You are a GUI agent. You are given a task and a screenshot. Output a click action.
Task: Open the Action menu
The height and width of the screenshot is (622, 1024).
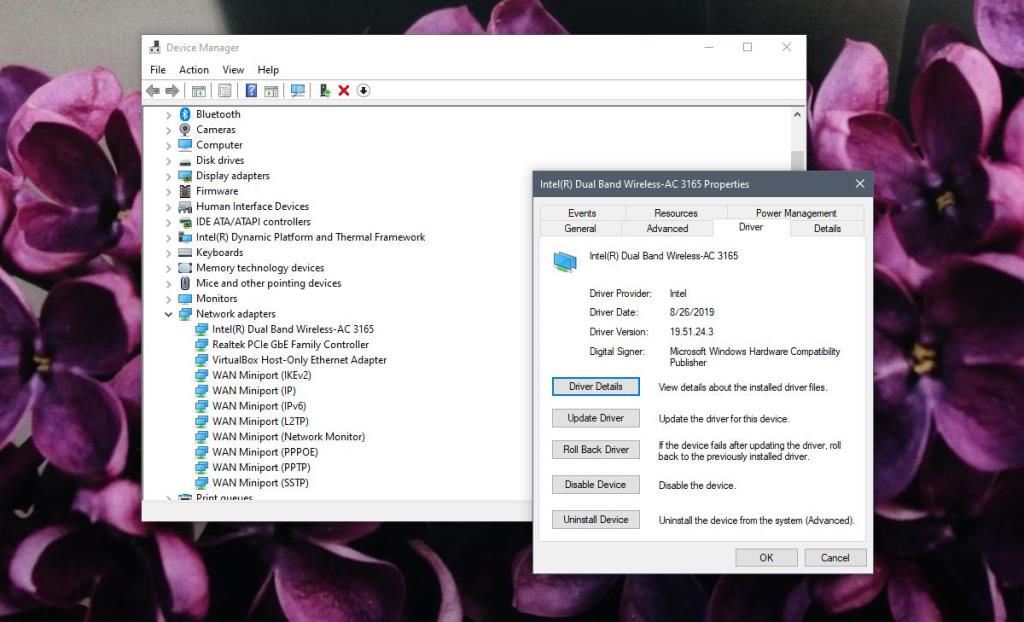(193, 69)
